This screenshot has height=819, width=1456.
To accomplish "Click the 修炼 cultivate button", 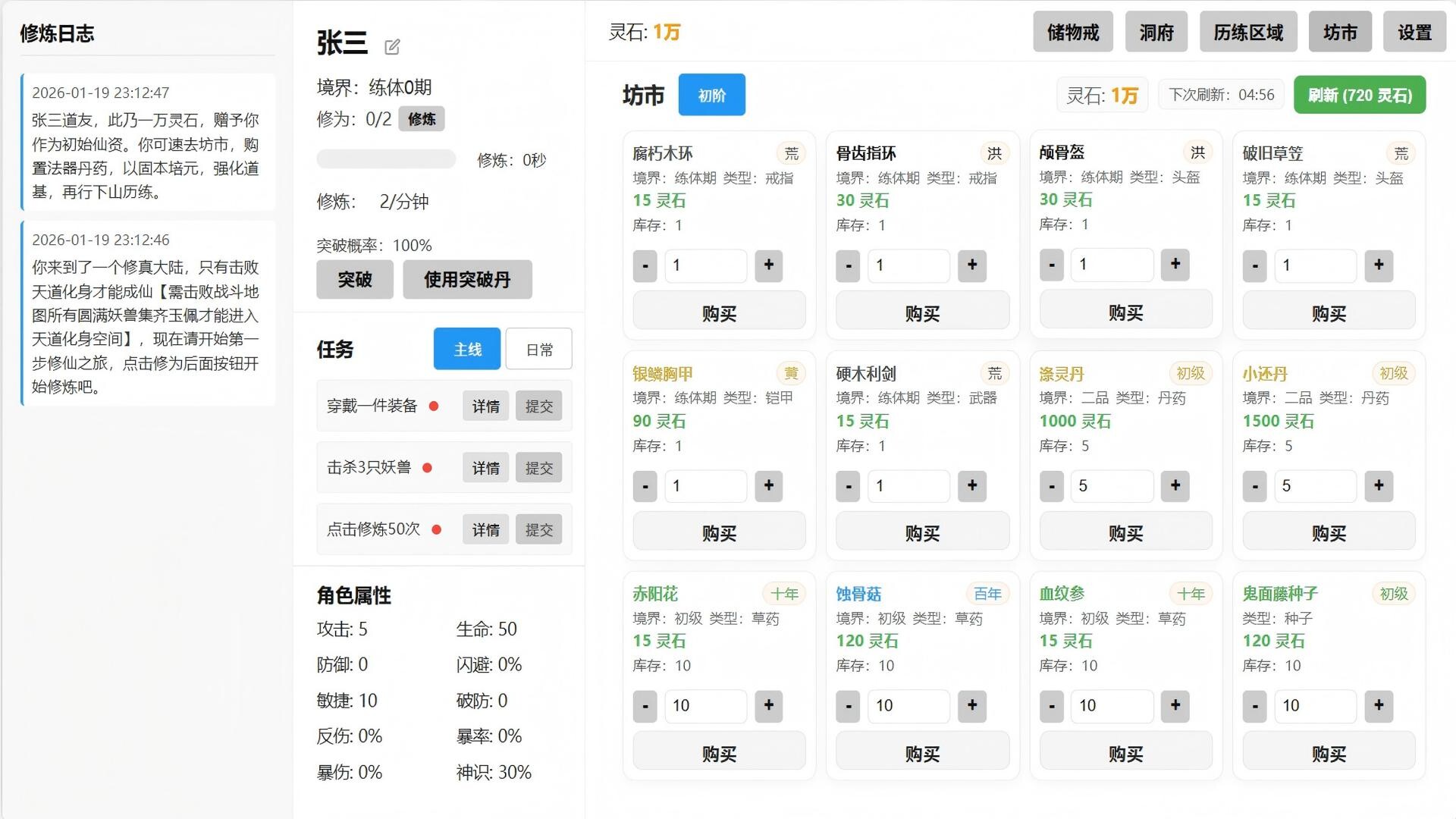I will pos(422,119).
